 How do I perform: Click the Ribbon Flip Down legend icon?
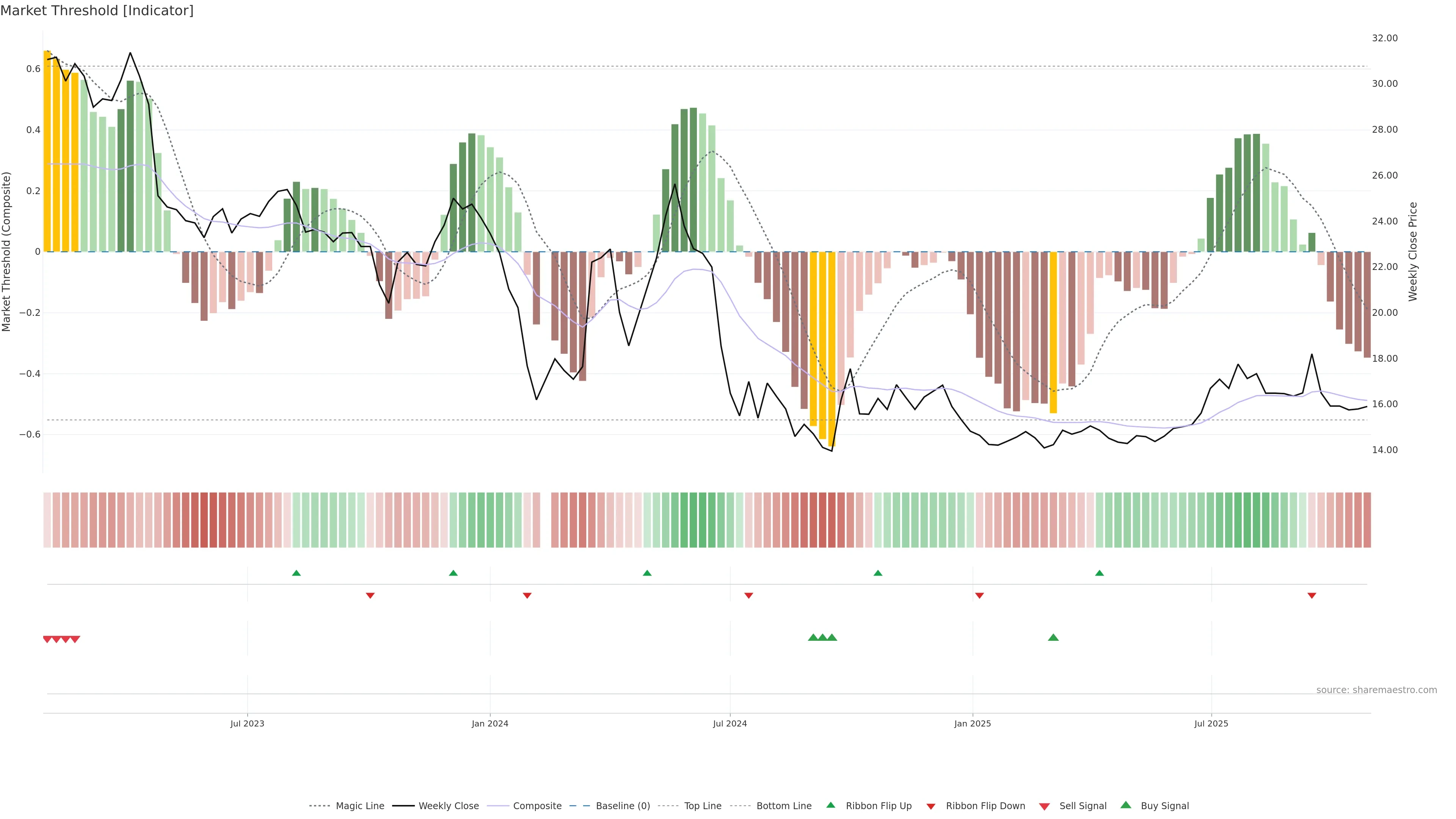pos(931,806)
